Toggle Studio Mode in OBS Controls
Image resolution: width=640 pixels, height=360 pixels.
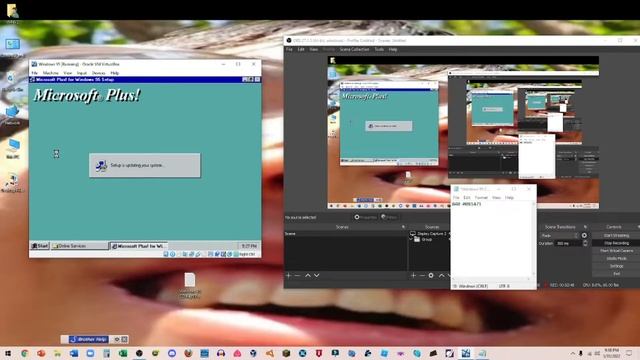click(616, 259)
